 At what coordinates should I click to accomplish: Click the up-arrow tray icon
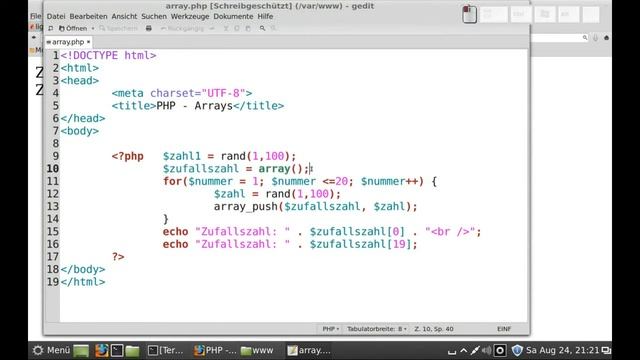pyautogui.click(x=464, y=350)
